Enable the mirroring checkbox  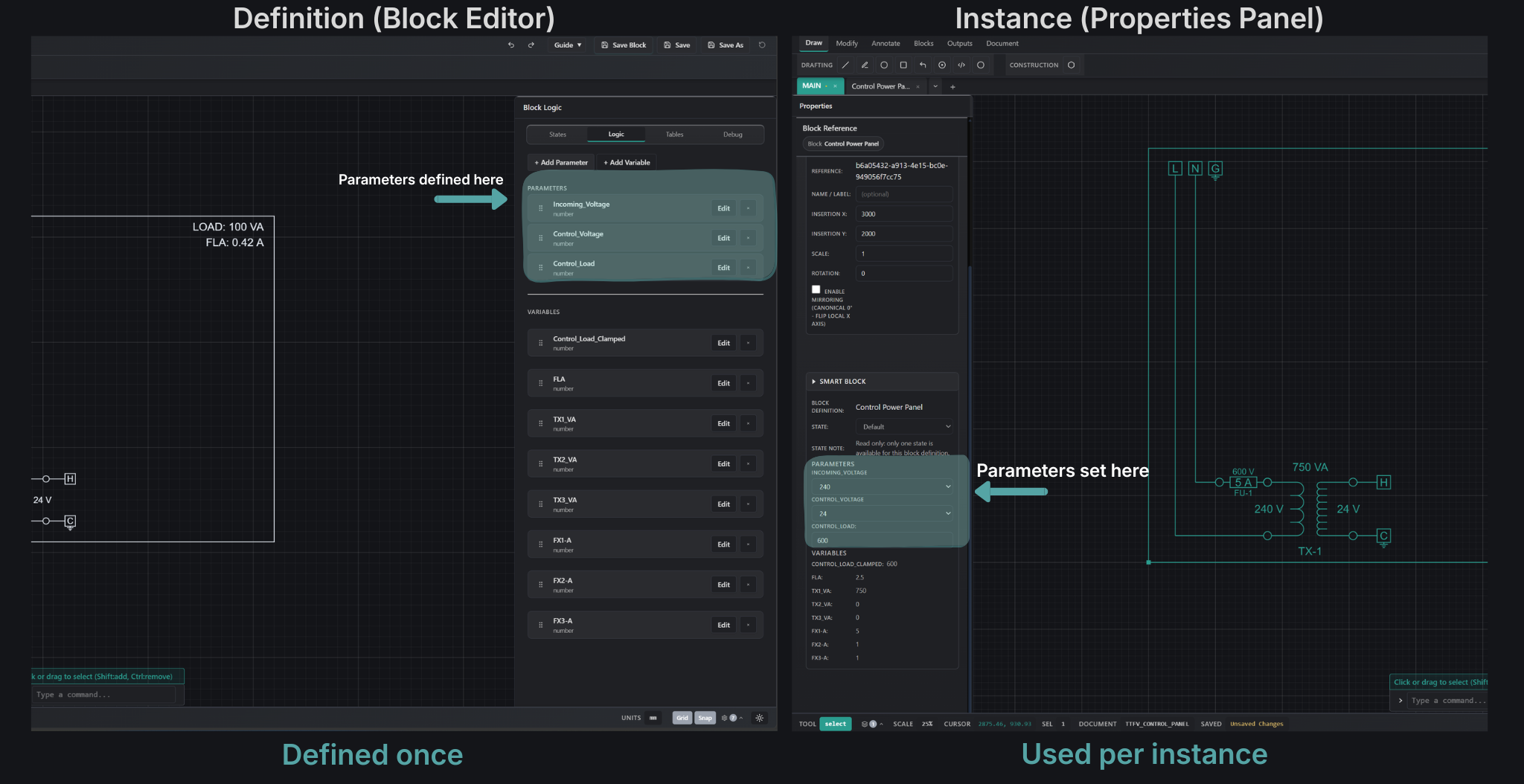[x=816, y=290]
